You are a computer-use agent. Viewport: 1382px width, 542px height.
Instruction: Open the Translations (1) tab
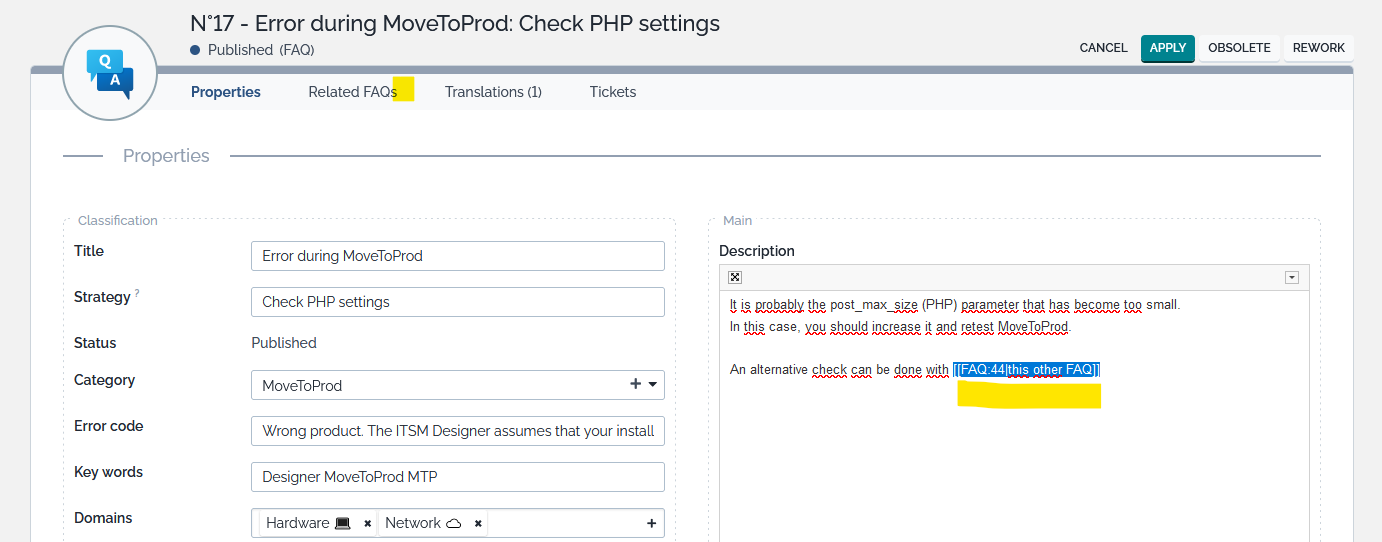tap(493, 92)
